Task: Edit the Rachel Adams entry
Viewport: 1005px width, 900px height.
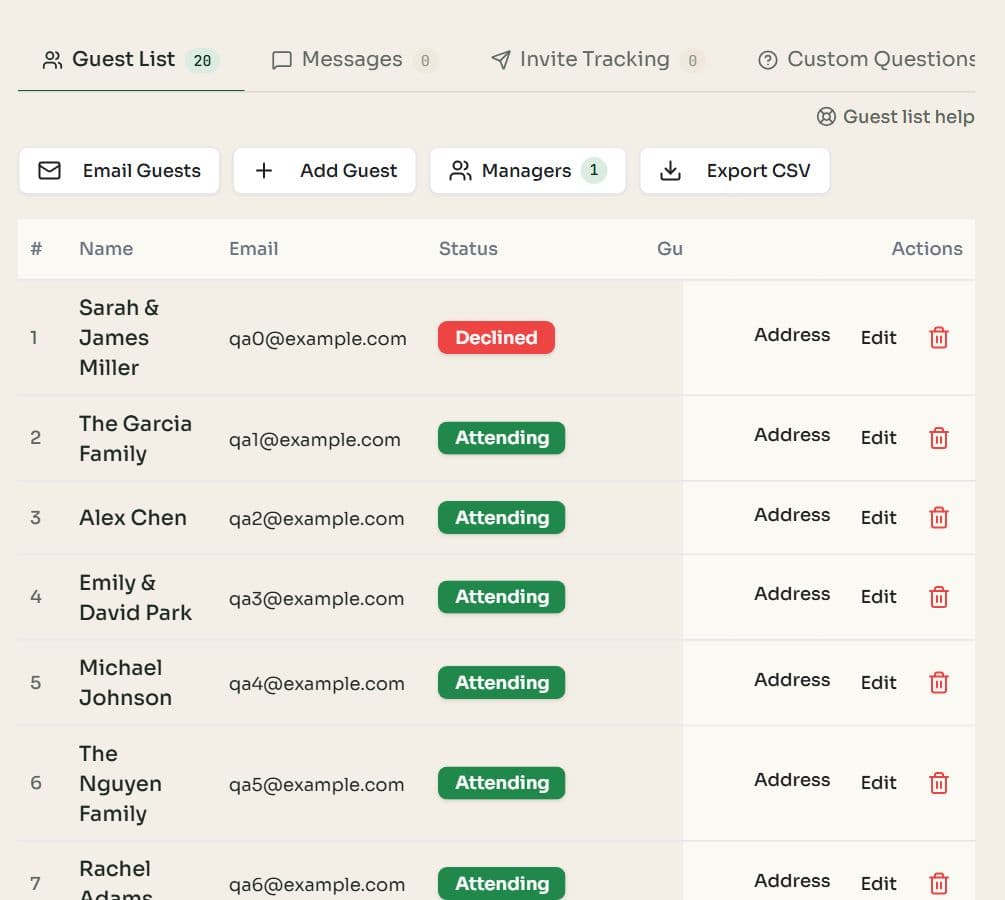Action: pos(878,883)
